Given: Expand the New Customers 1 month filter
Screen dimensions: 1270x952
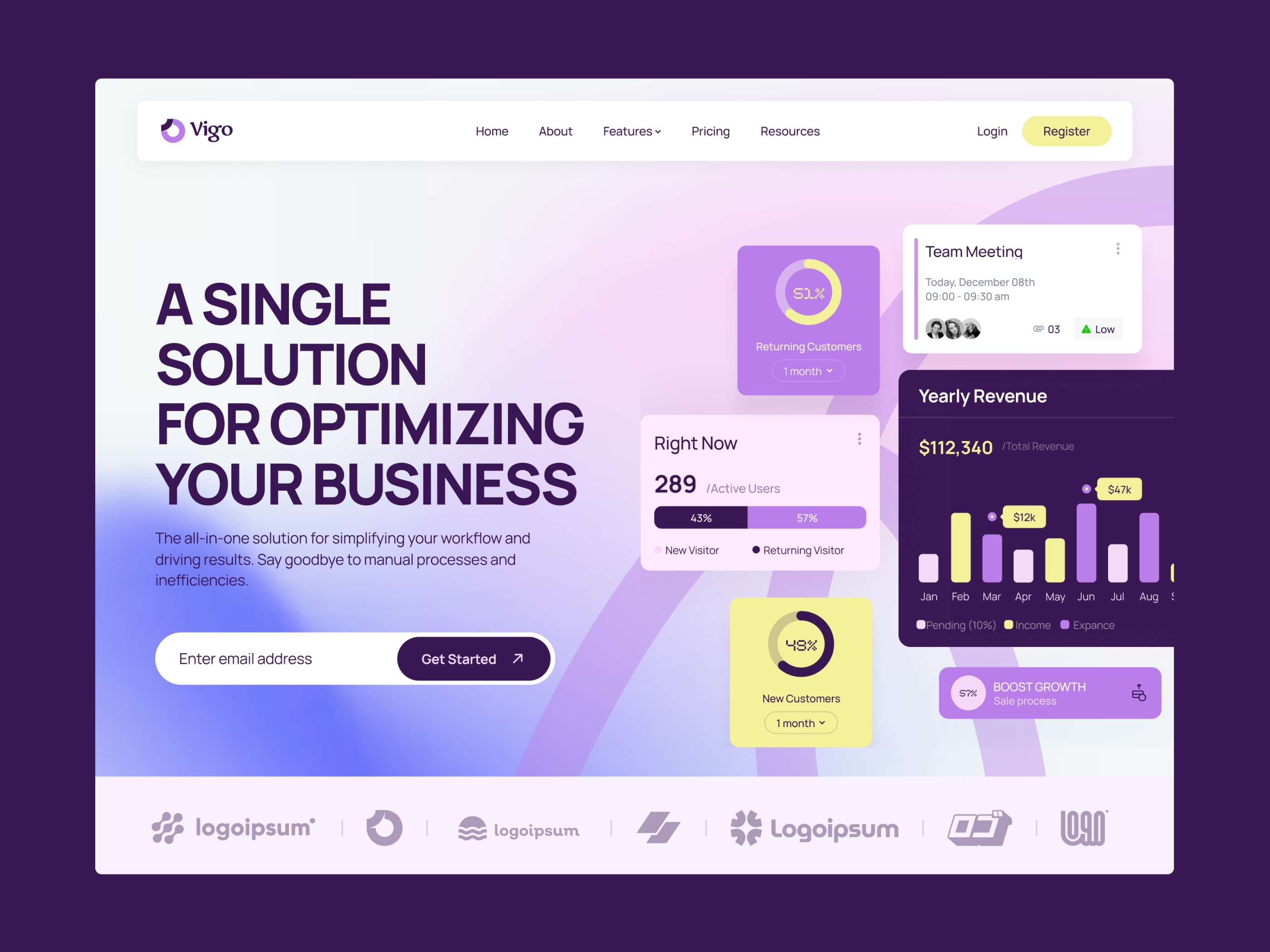Looking at the screenshot, I should click(799, 723).
